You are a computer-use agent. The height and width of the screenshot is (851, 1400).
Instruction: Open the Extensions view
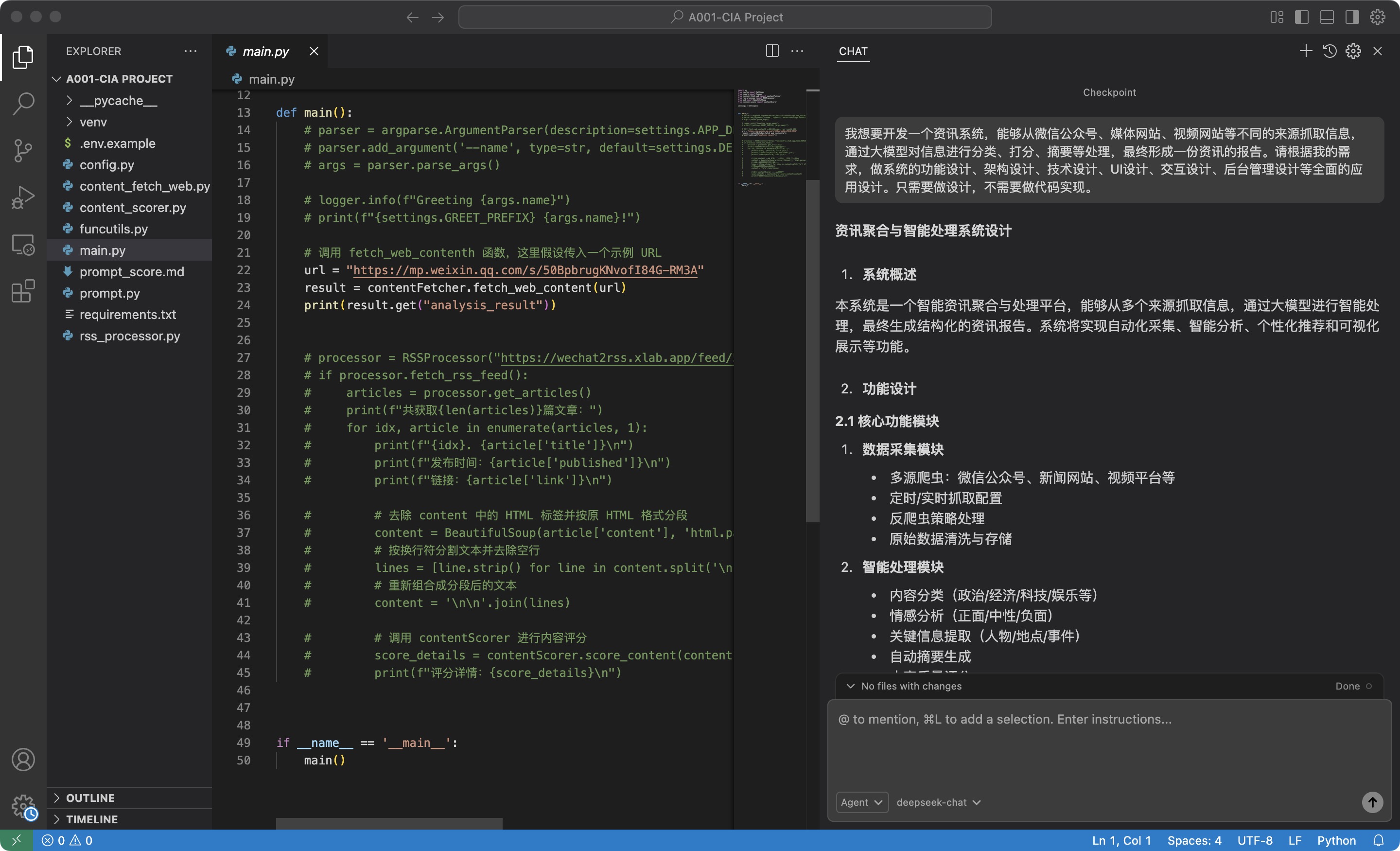23,292
